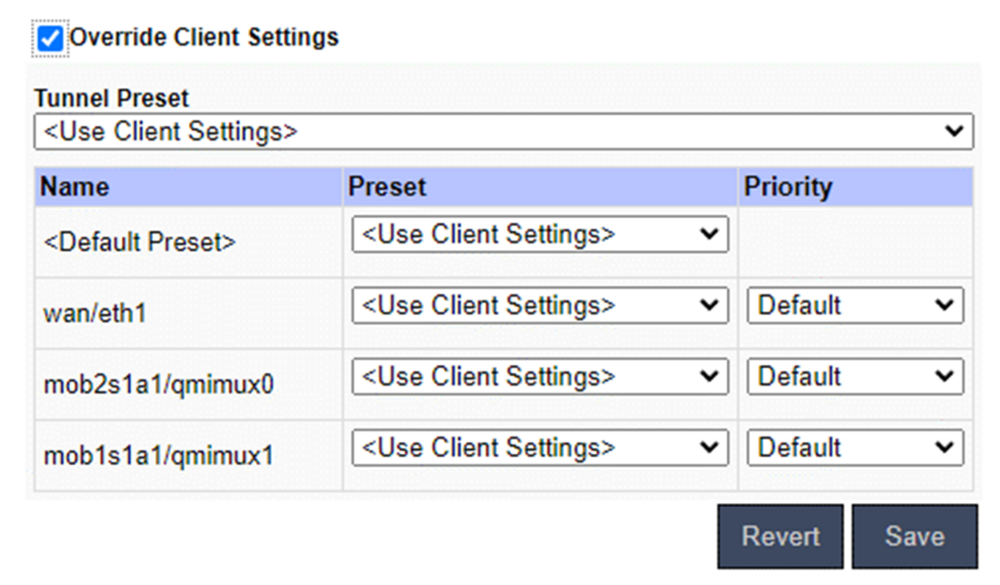The width and height of the screenshot is (1000, 585).
Task: Click the <Default Preset> row name
Action: click(140, 242)
